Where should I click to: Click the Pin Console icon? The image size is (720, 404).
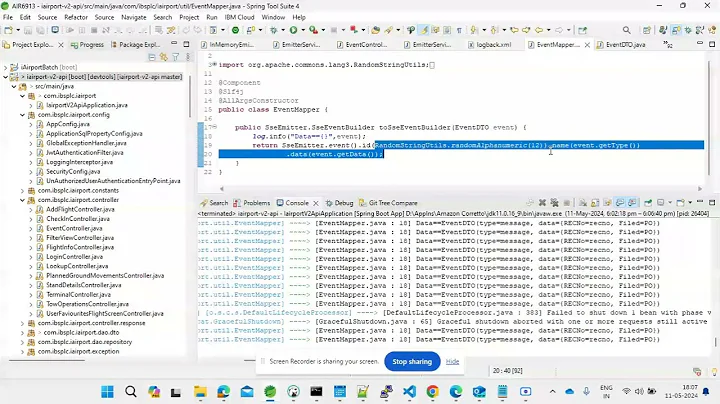[x=648, y=202]
